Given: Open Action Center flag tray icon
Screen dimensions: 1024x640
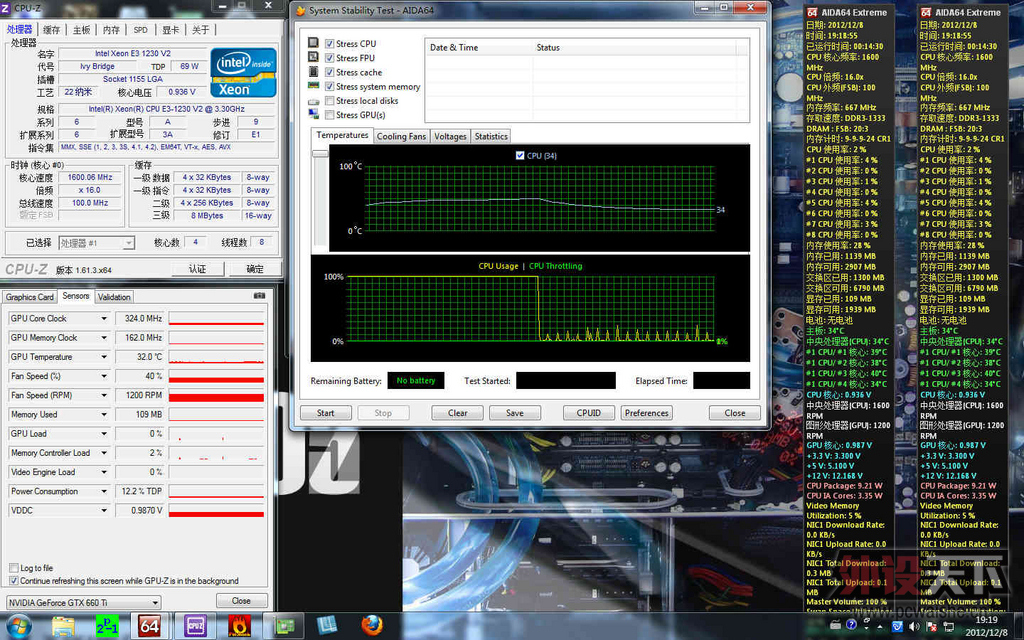Looking at the screenshot, I should [x=931, y=626].
